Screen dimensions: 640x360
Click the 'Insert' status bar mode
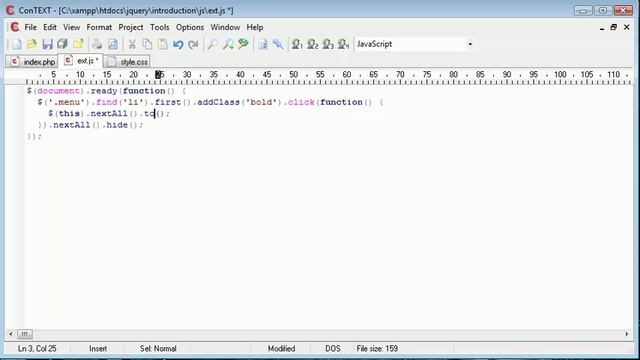[98, 349]
